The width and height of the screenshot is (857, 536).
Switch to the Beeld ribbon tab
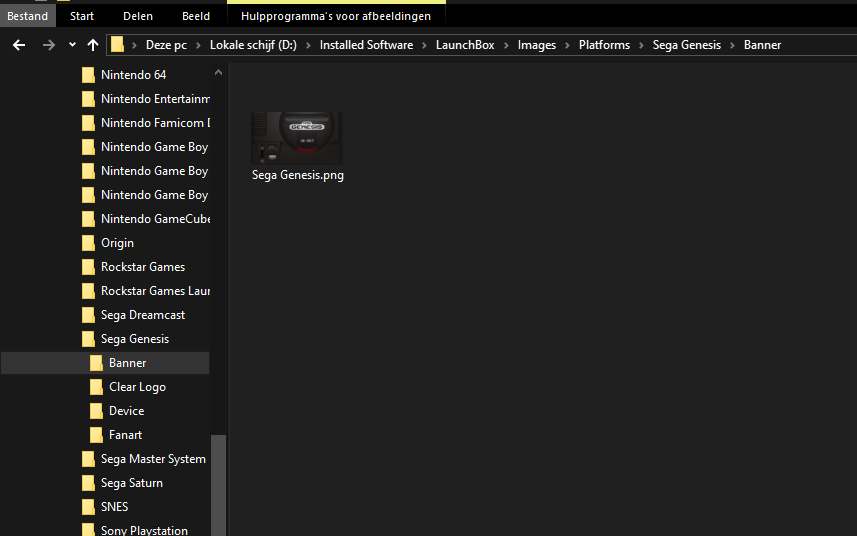tap(196, 16)
